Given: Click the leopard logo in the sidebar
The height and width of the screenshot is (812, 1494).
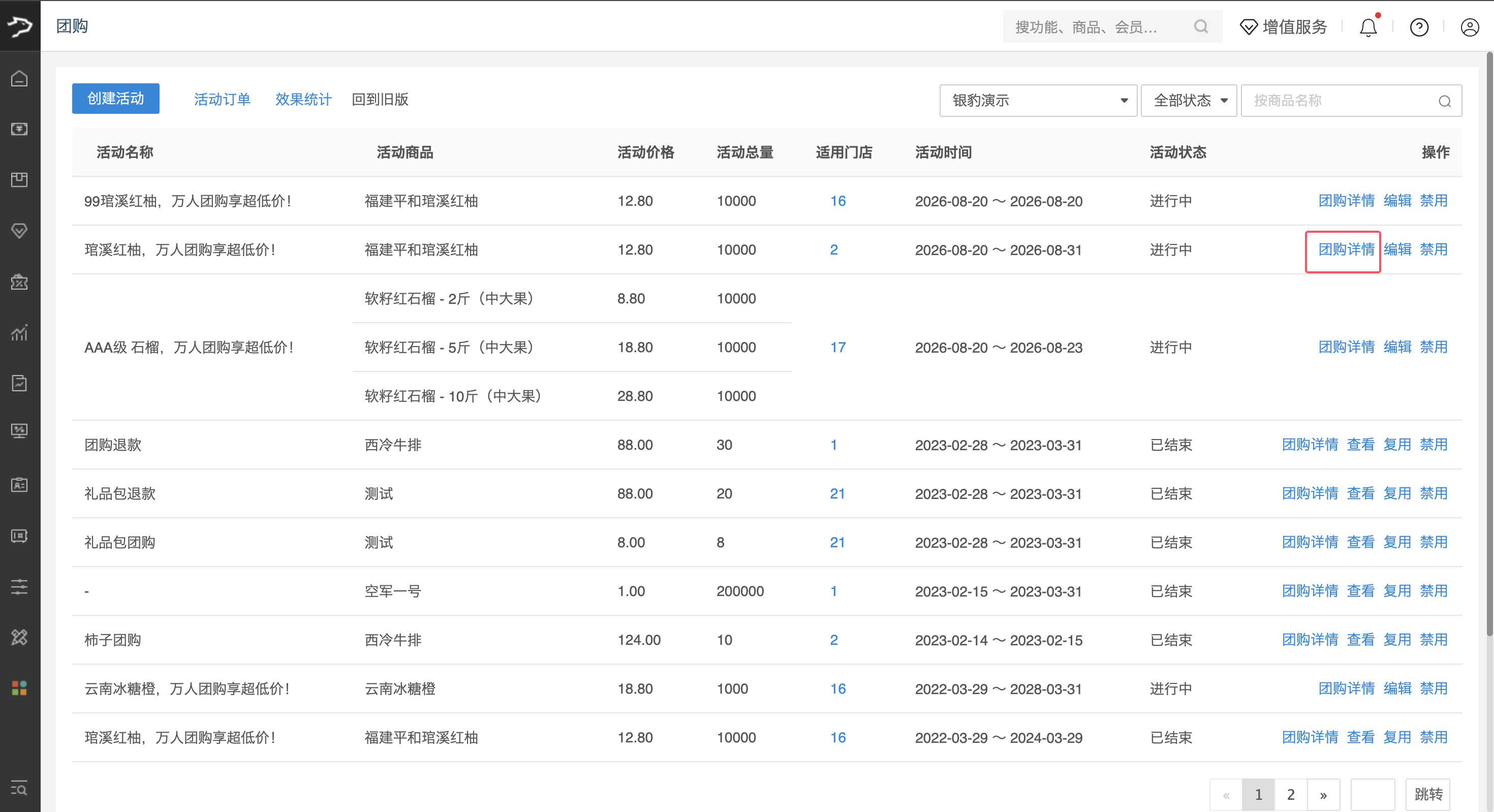Looking at the screenshot, I should click(20, 26).
